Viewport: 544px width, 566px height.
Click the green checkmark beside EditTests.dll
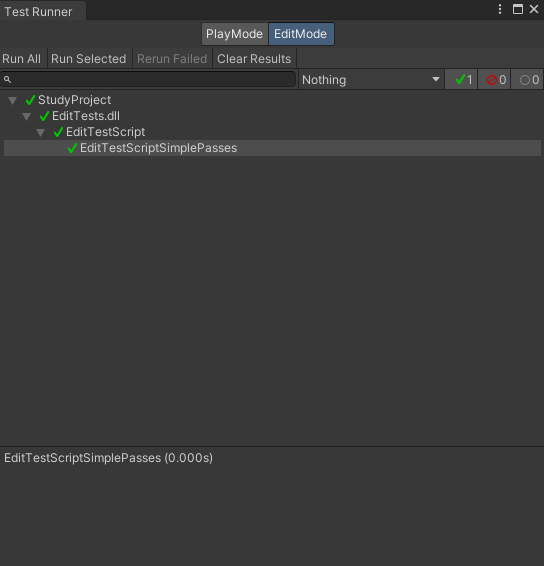click(x=44, y=116)
